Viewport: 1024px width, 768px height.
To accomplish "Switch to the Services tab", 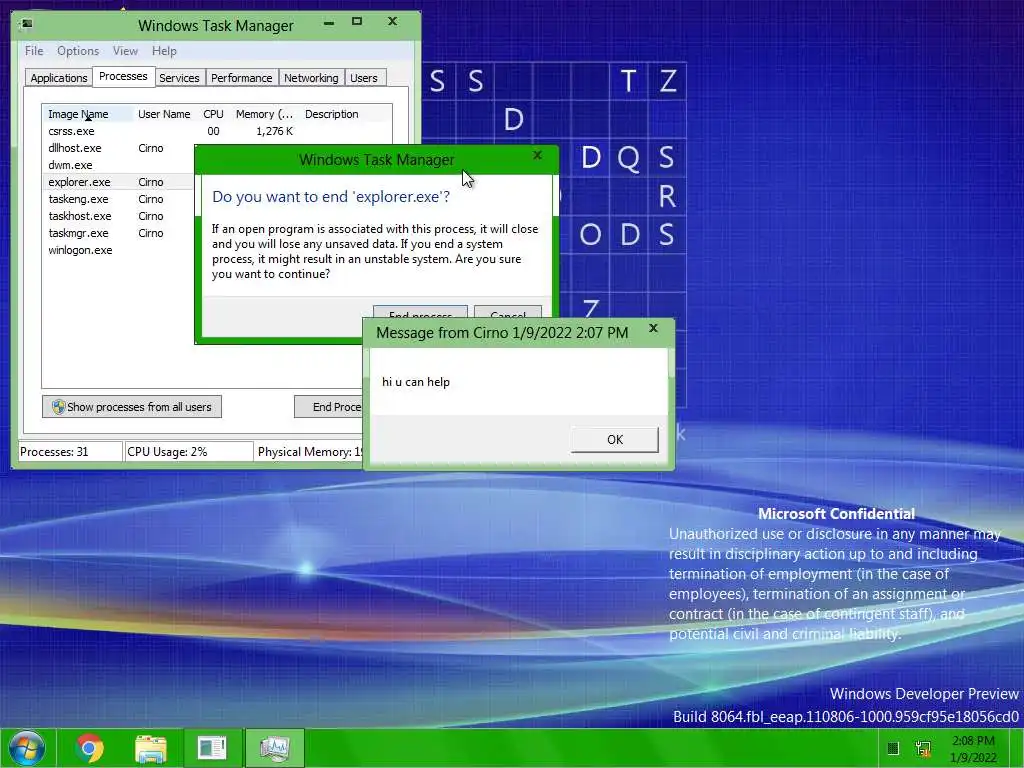I will pyautogui.click(x=180, y=78).
